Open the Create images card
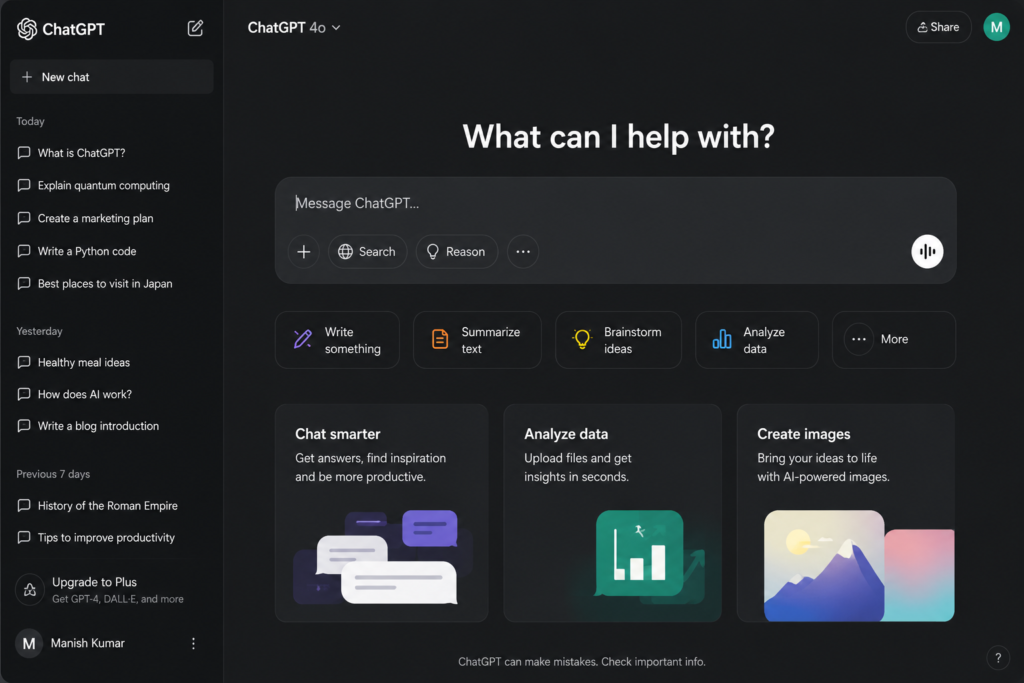1024x683 pixels. [x=846, y=513]
